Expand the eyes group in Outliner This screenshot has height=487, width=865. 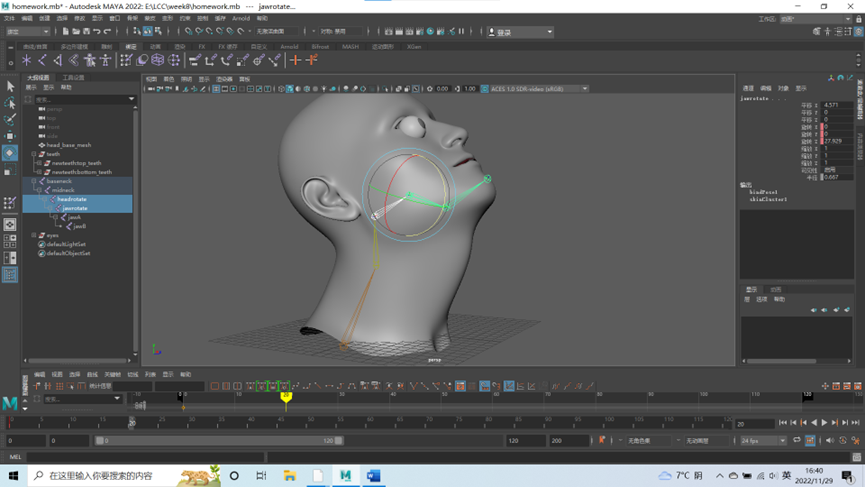(x=34, y=235)
